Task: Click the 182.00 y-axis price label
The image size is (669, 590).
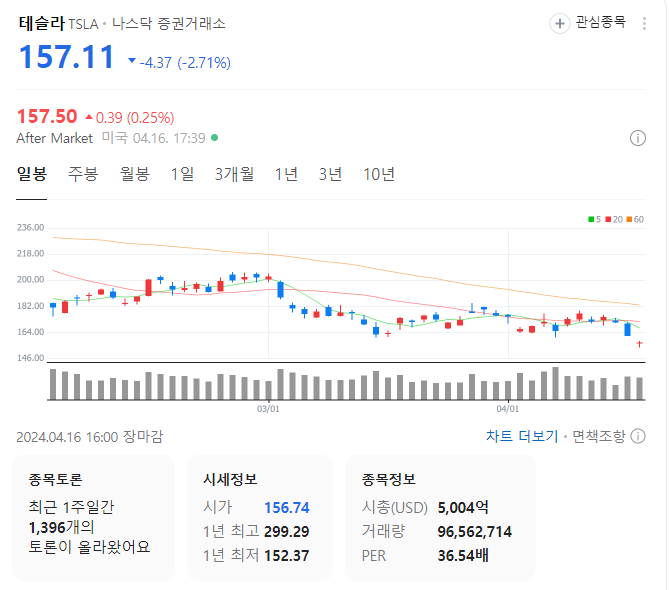Action: point(30,306)
